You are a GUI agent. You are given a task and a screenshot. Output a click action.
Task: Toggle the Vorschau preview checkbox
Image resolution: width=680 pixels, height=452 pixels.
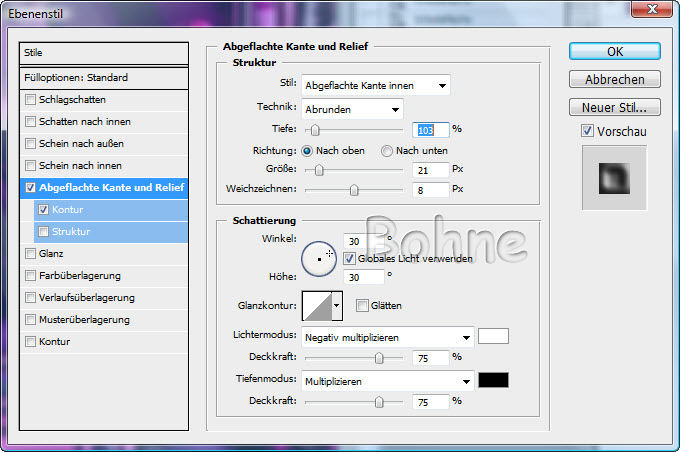pyautogui.click(x=587, y=131)
